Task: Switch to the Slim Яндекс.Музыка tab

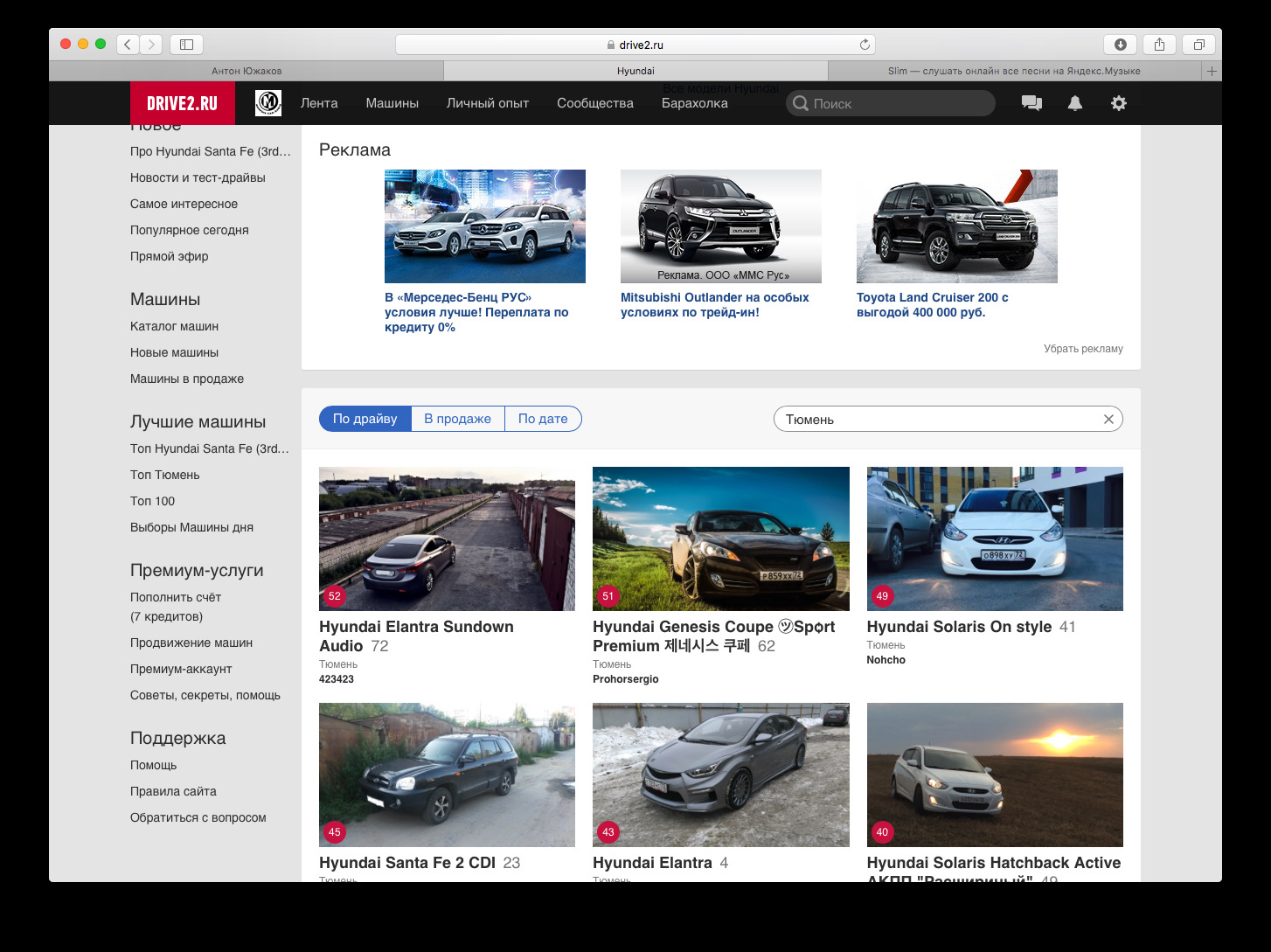Action: [x=1014, y=71]
